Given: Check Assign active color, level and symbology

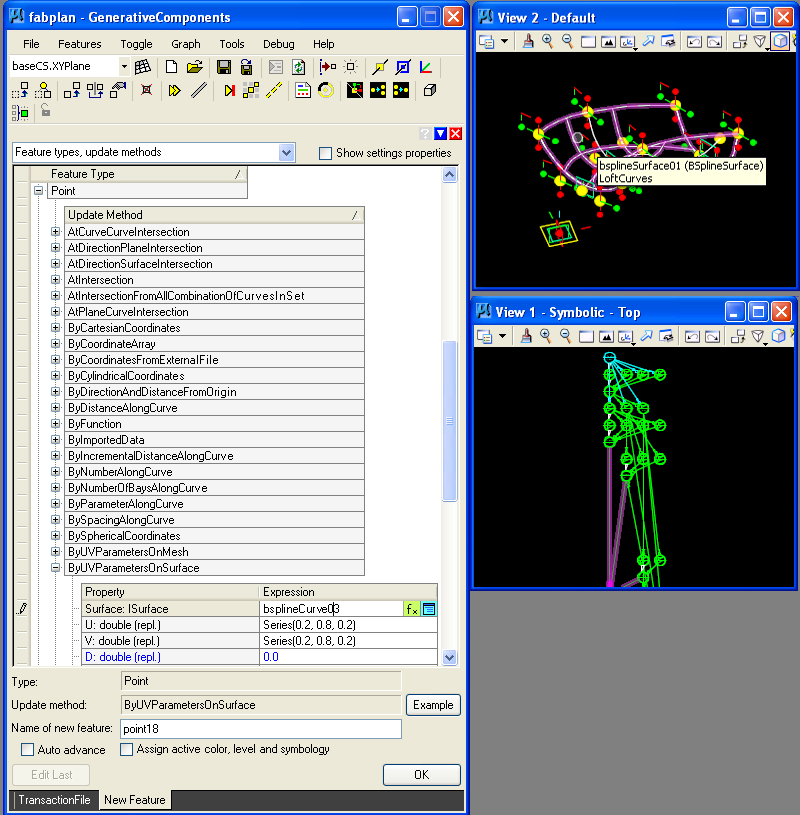Looking at the screenshot, I should coord(126,750).
